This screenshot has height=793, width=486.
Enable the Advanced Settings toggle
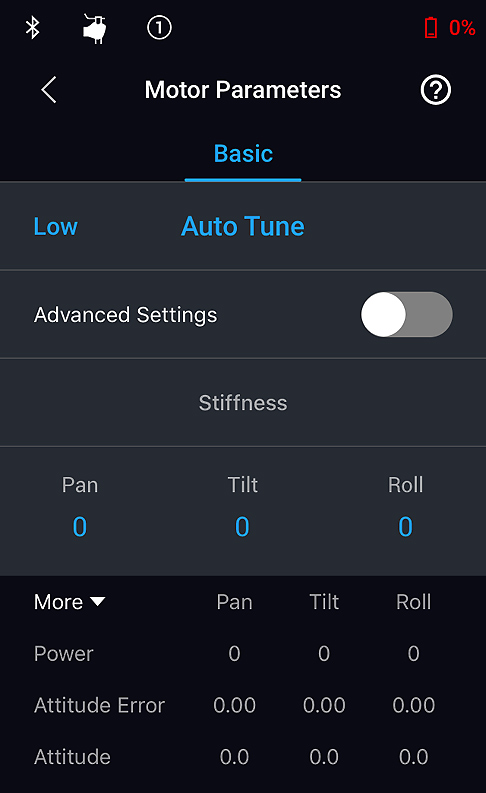[407, 314]
